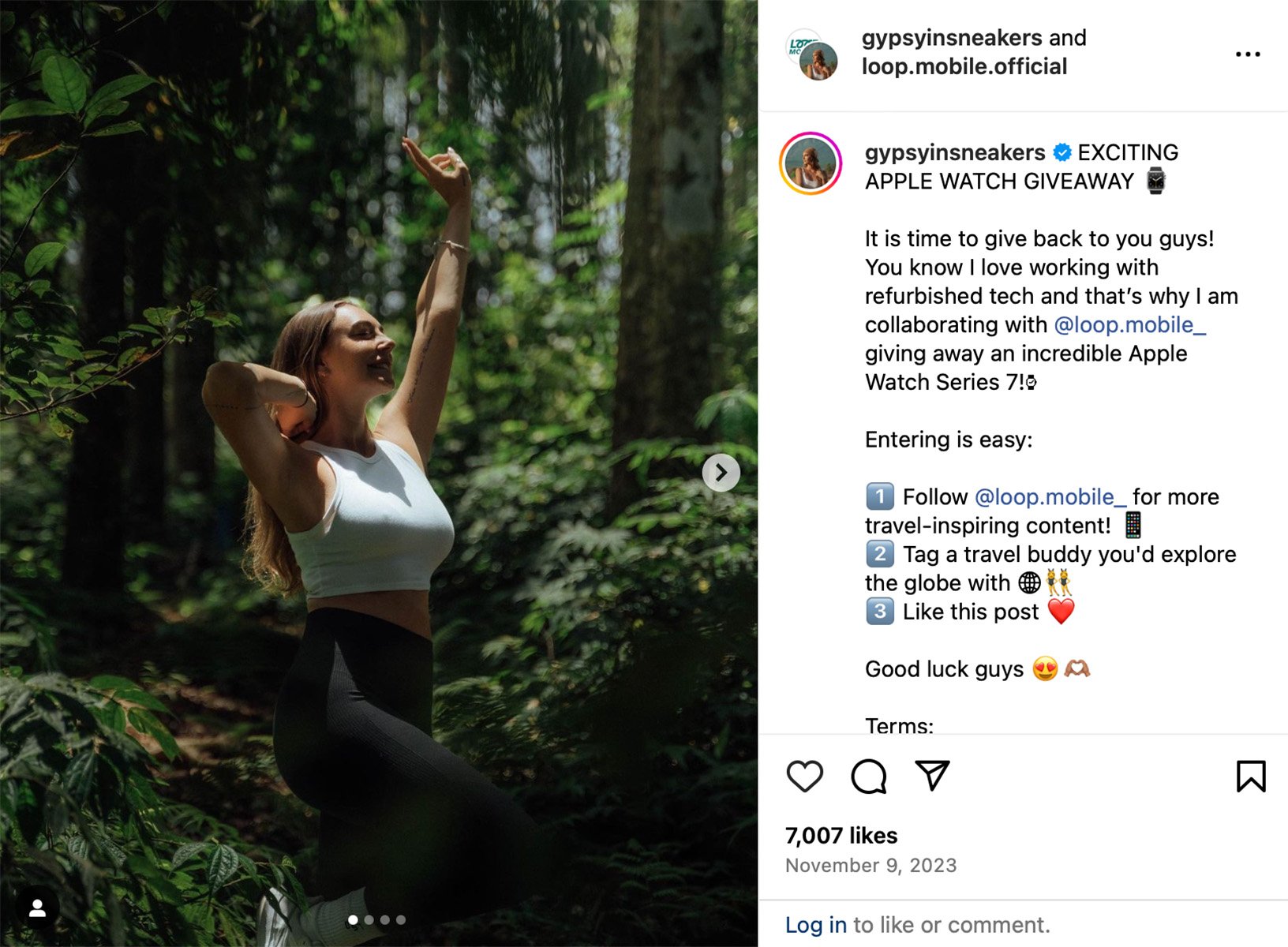View gypsyinsneakers story ring avatar
Viewport: 1288px width, 947px height.
[811, 163]
